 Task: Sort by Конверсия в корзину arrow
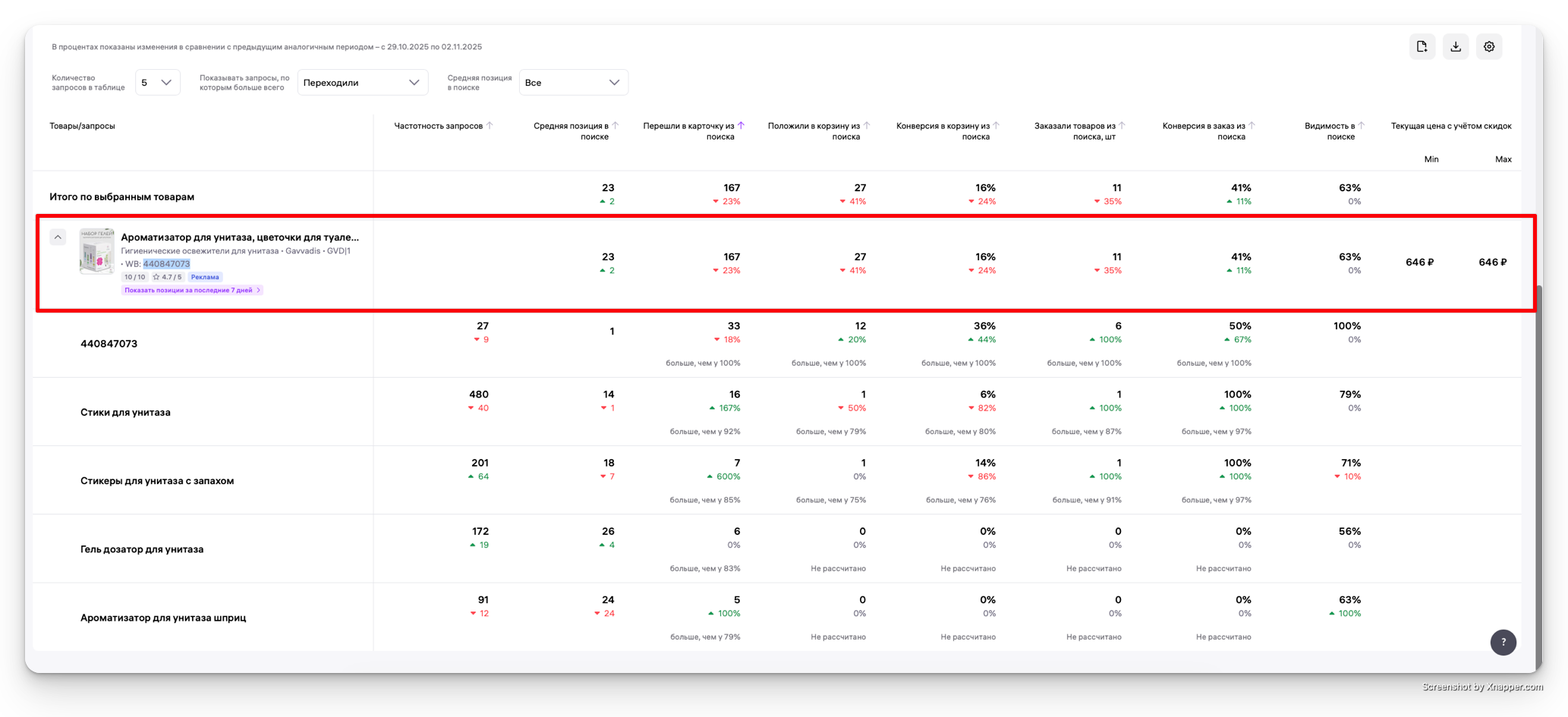point(997,126)
